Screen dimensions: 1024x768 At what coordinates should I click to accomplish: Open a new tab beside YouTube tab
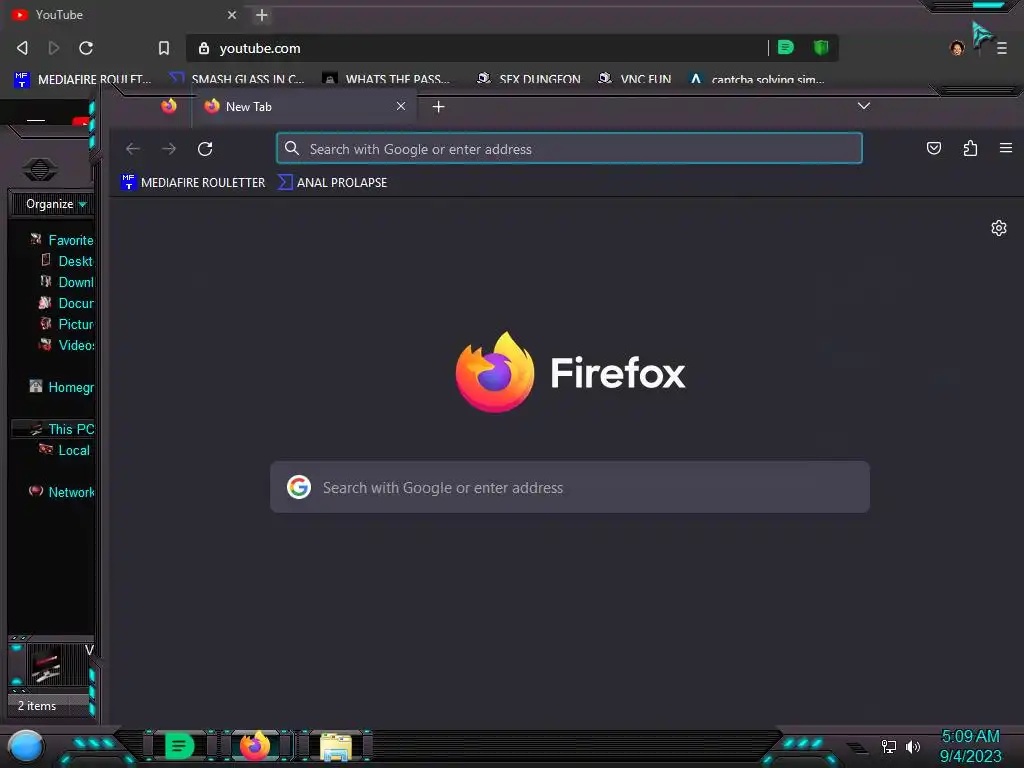(x=262, y=14)
